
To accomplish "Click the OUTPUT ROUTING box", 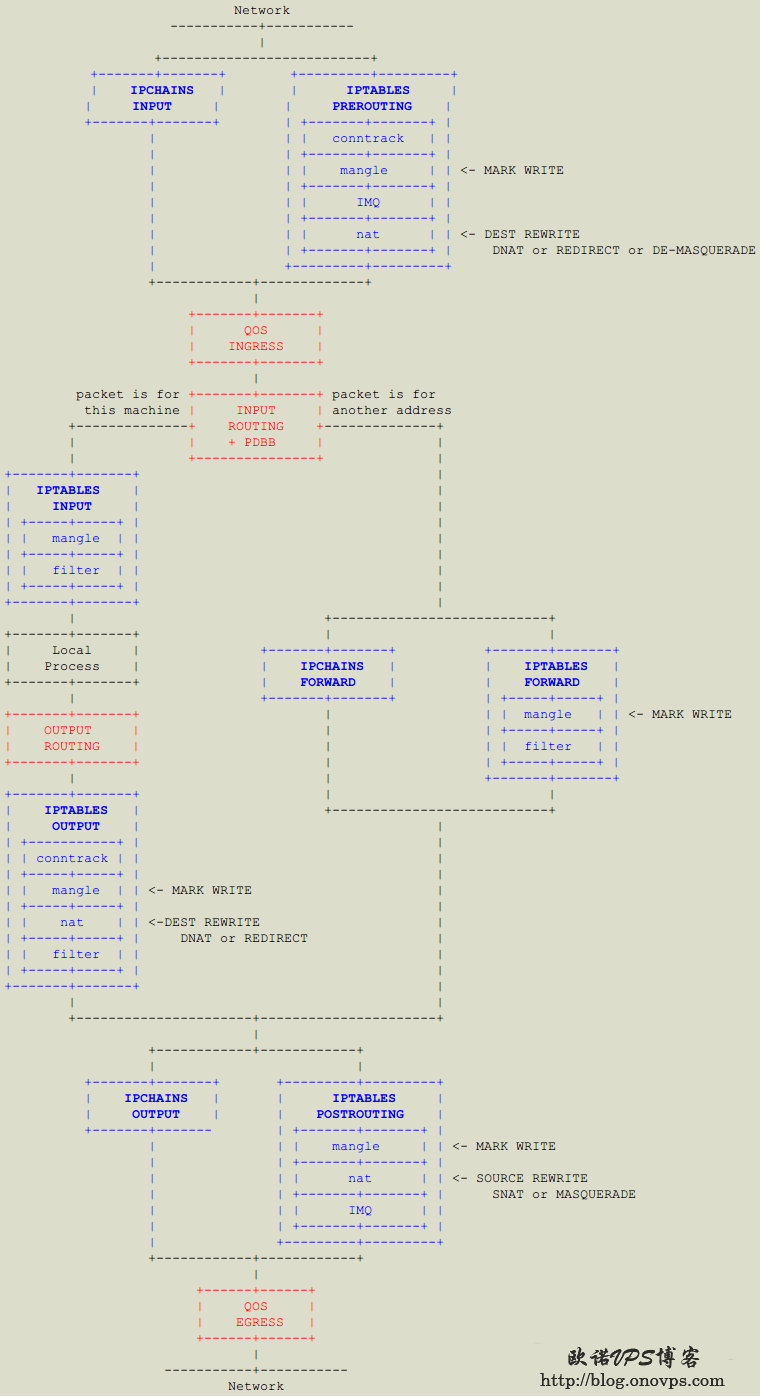I will click(72, 738).
